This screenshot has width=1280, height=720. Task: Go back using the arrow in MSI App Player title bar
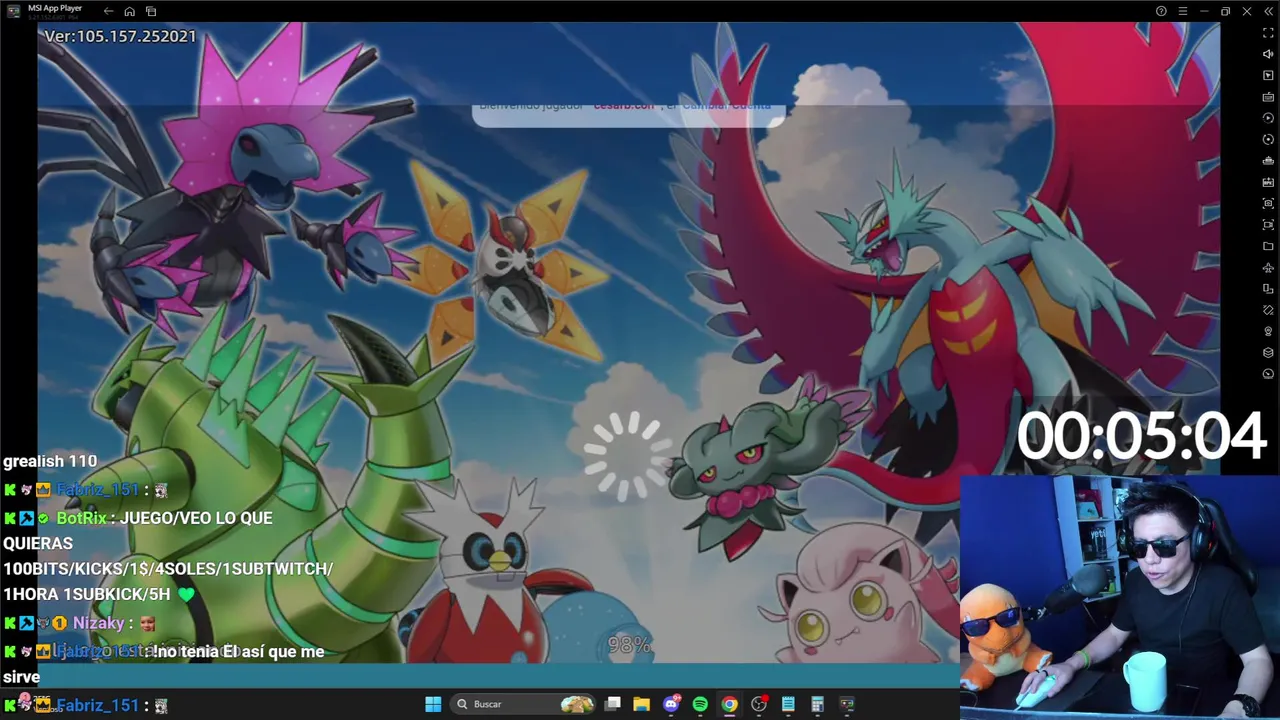(108, 11)
